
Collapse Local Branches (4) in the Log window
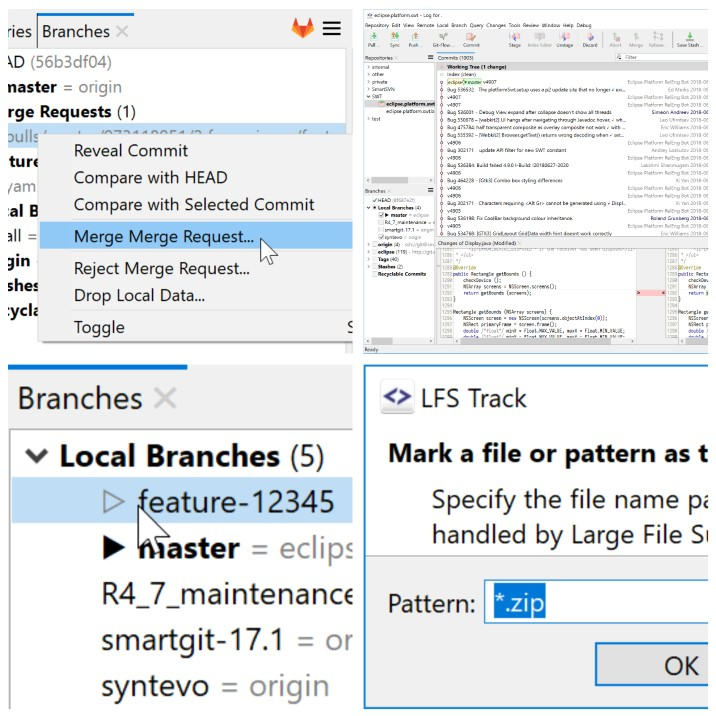click(x=369, y=208)
